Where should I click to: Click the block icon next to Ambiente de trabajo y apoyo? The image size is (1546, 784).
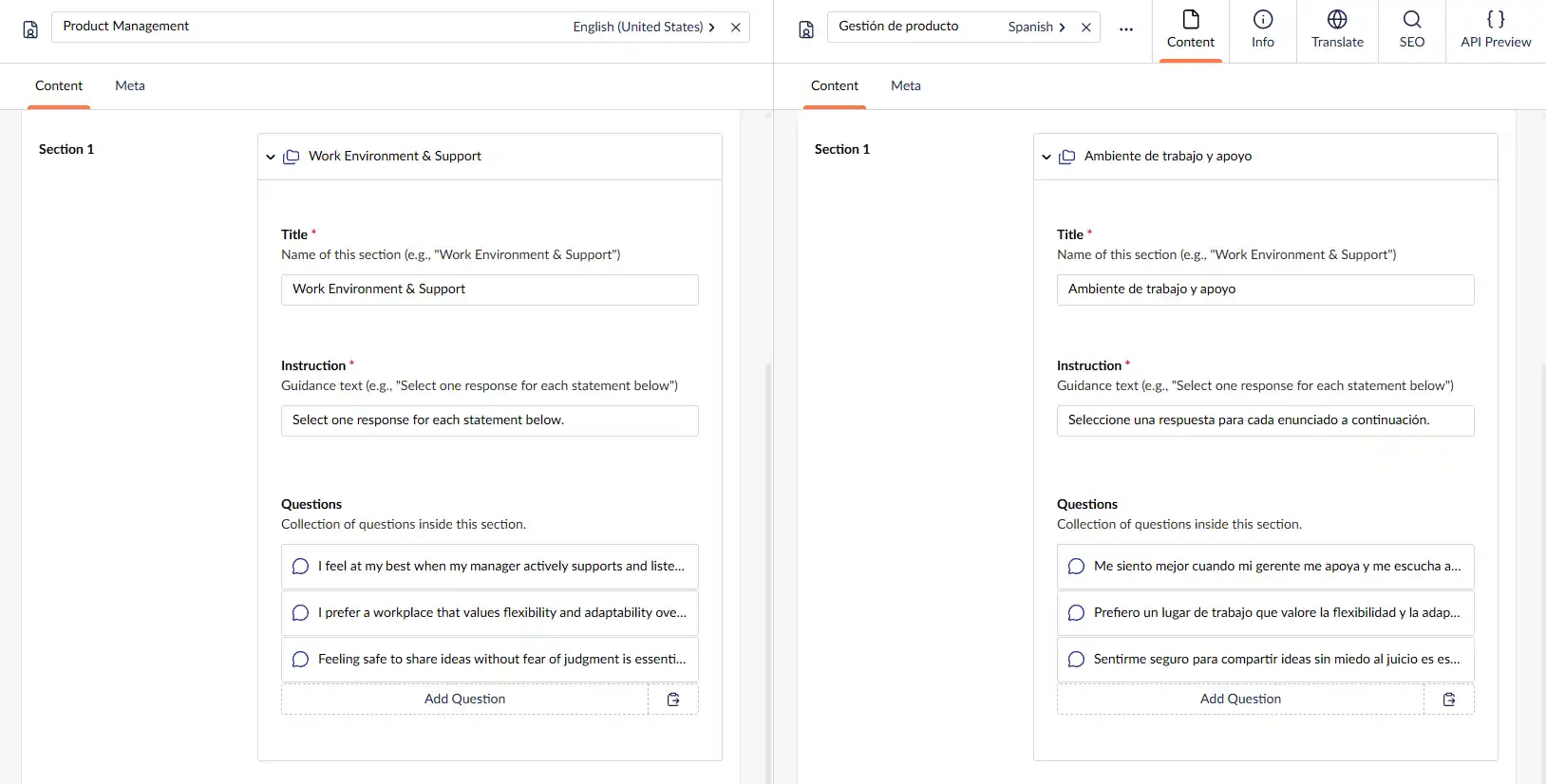coord(1067,157)
